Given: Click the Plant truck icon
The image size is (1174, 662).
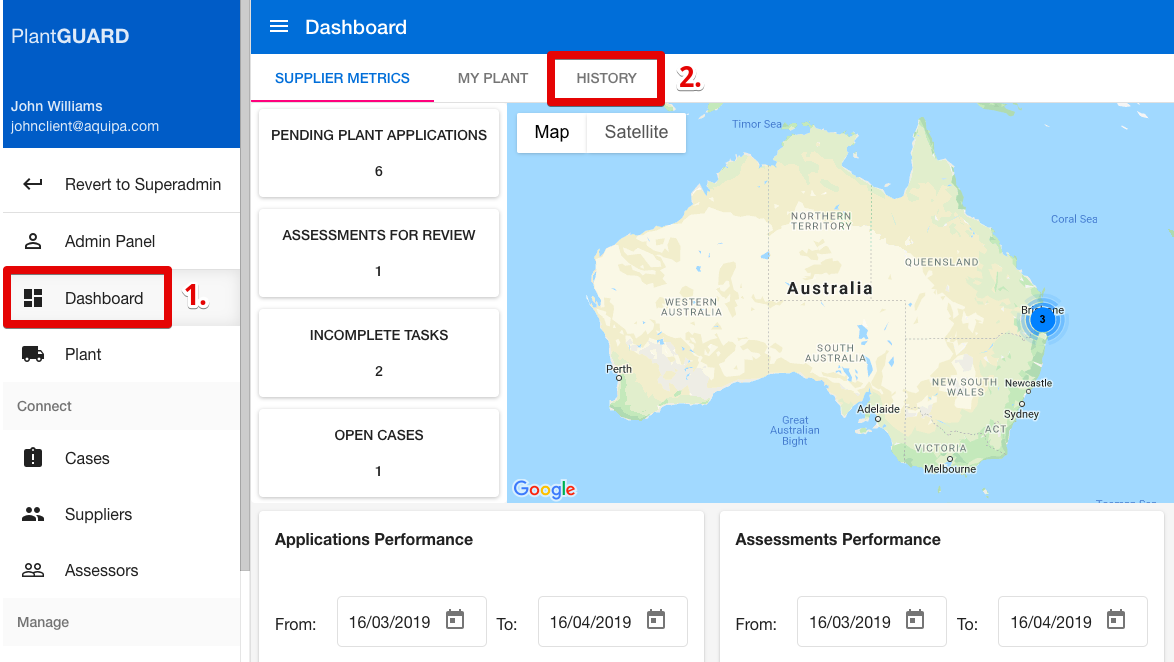Looking at the screenshot, I should 33,354.
